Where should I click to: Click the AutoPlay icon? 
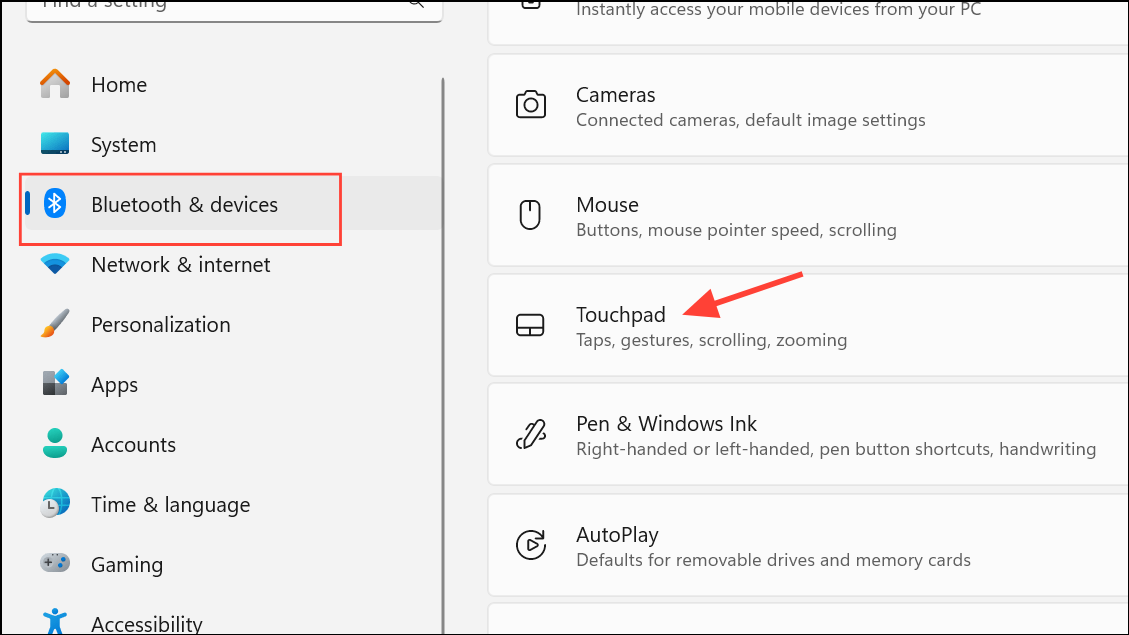click(531, 545)
